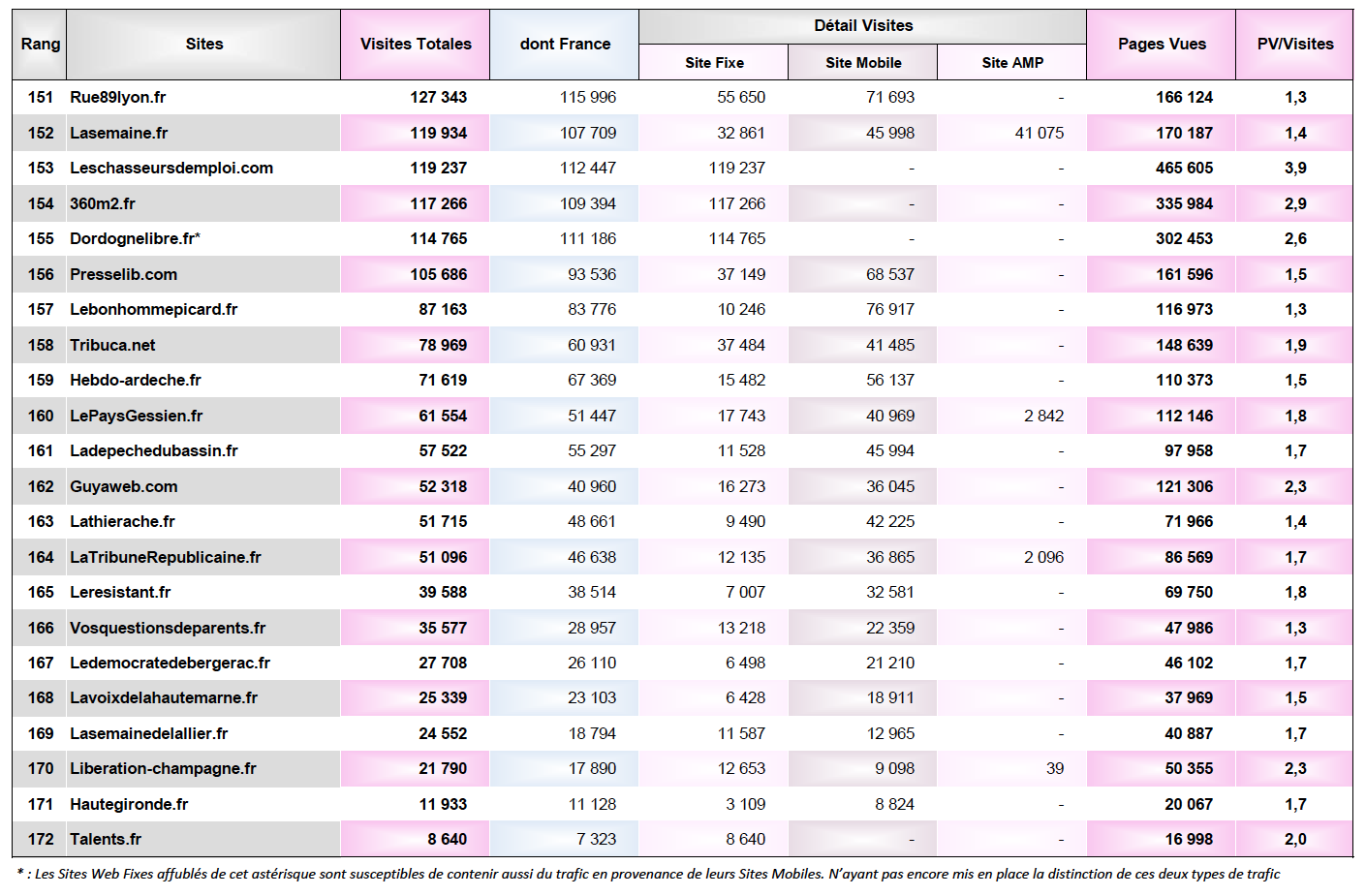Select the Site Fixe sub-header
Viewport: 1366px width, 896px height.
714,63
